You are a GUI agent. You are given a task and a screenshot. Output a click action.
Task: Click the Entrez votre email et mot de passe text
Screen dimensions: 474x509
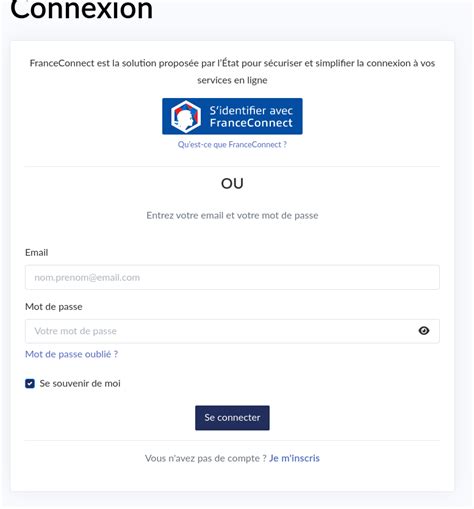pyautogui.click(x=232, y=215)
